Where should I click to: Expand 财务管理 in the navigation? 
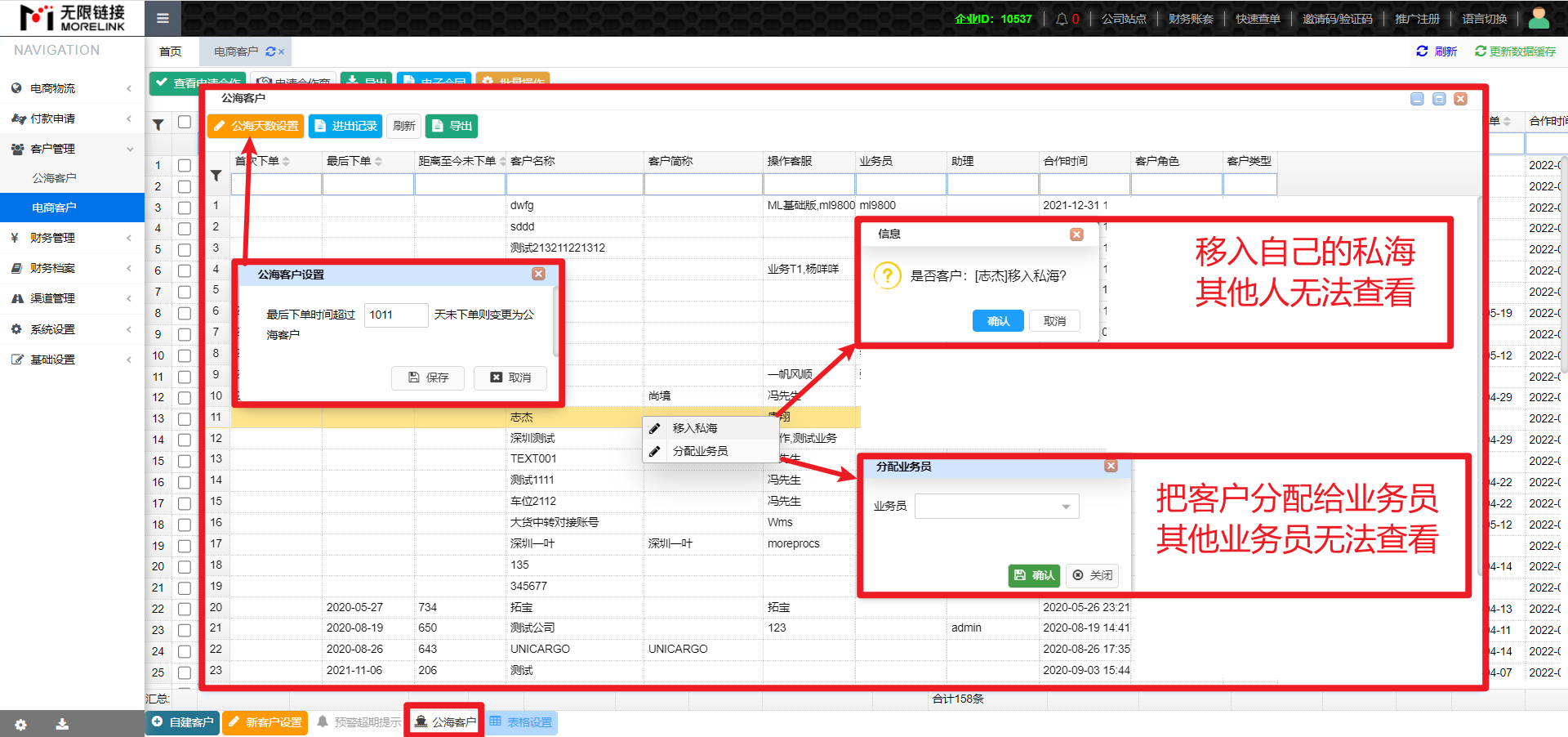point(72,238)
